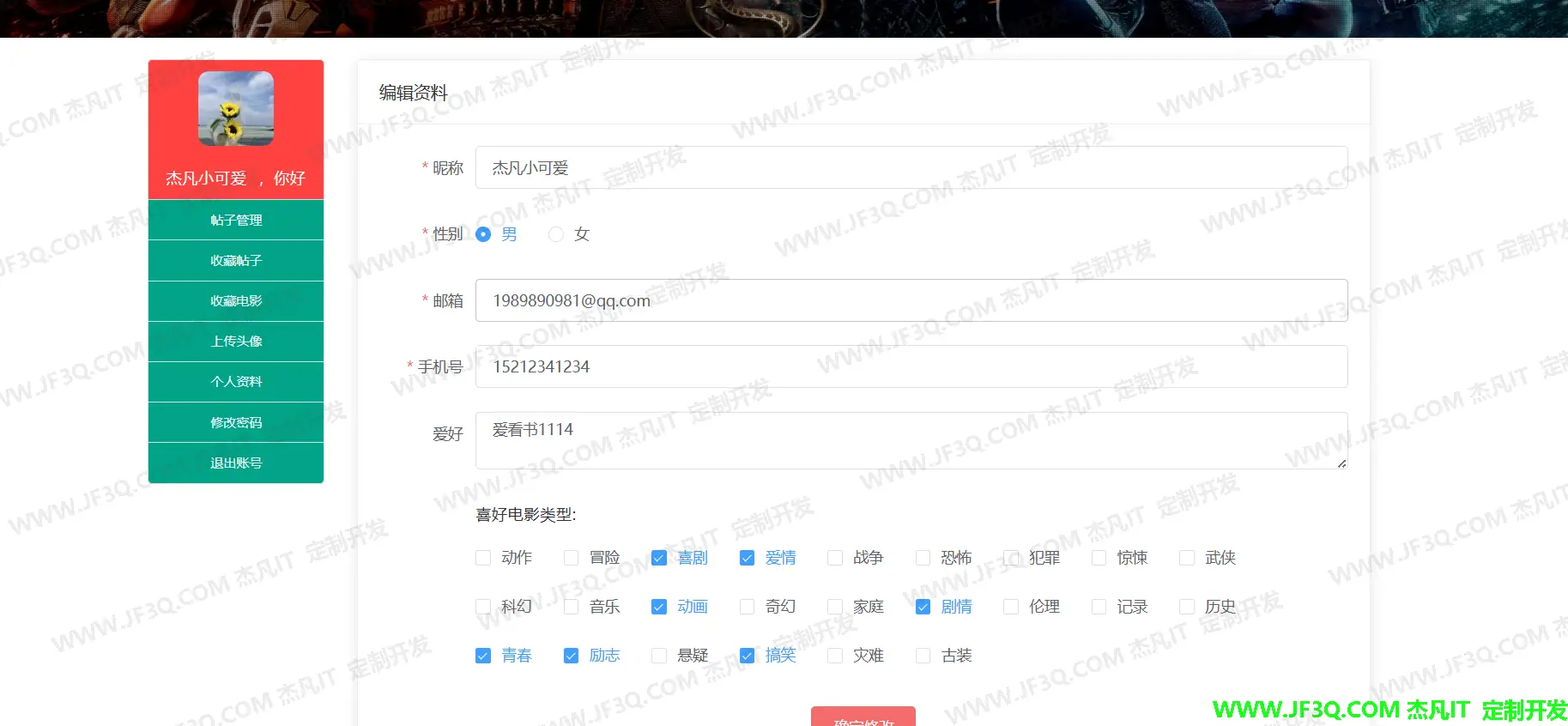Click the 昵称 input field

point(911,168)
